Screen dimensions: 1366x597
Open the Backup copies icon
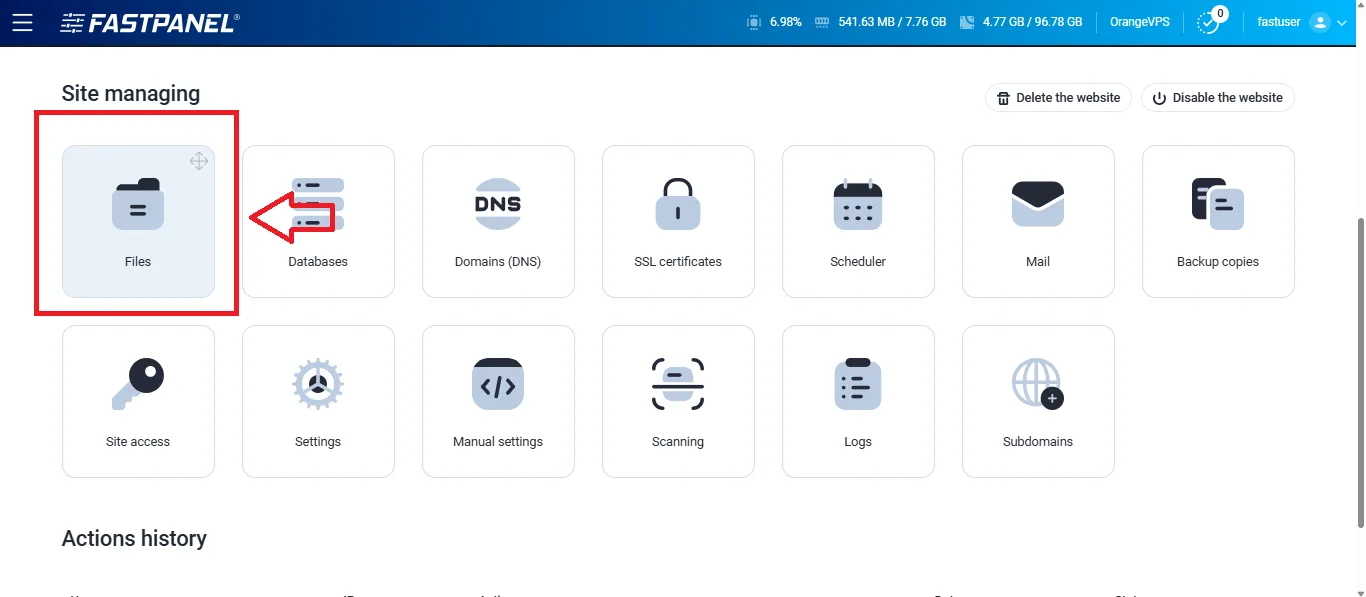click(x=1218, y=204)
